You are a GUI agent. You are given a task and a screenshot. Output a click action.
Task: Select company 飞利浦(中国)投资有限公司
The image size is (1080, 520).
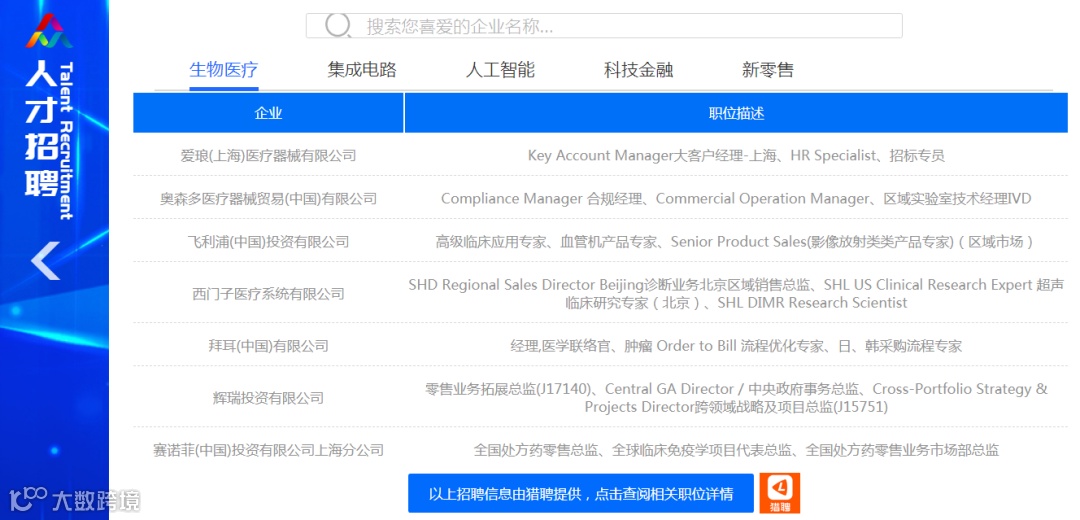pos(268,242)
